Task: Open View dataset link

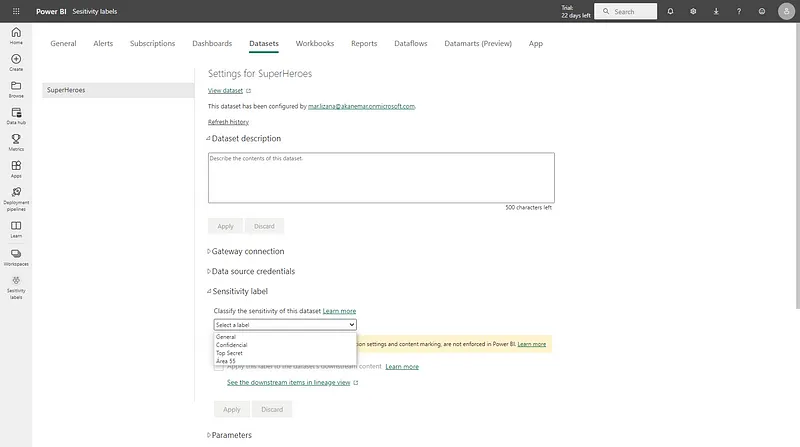Action: point(225,91)
